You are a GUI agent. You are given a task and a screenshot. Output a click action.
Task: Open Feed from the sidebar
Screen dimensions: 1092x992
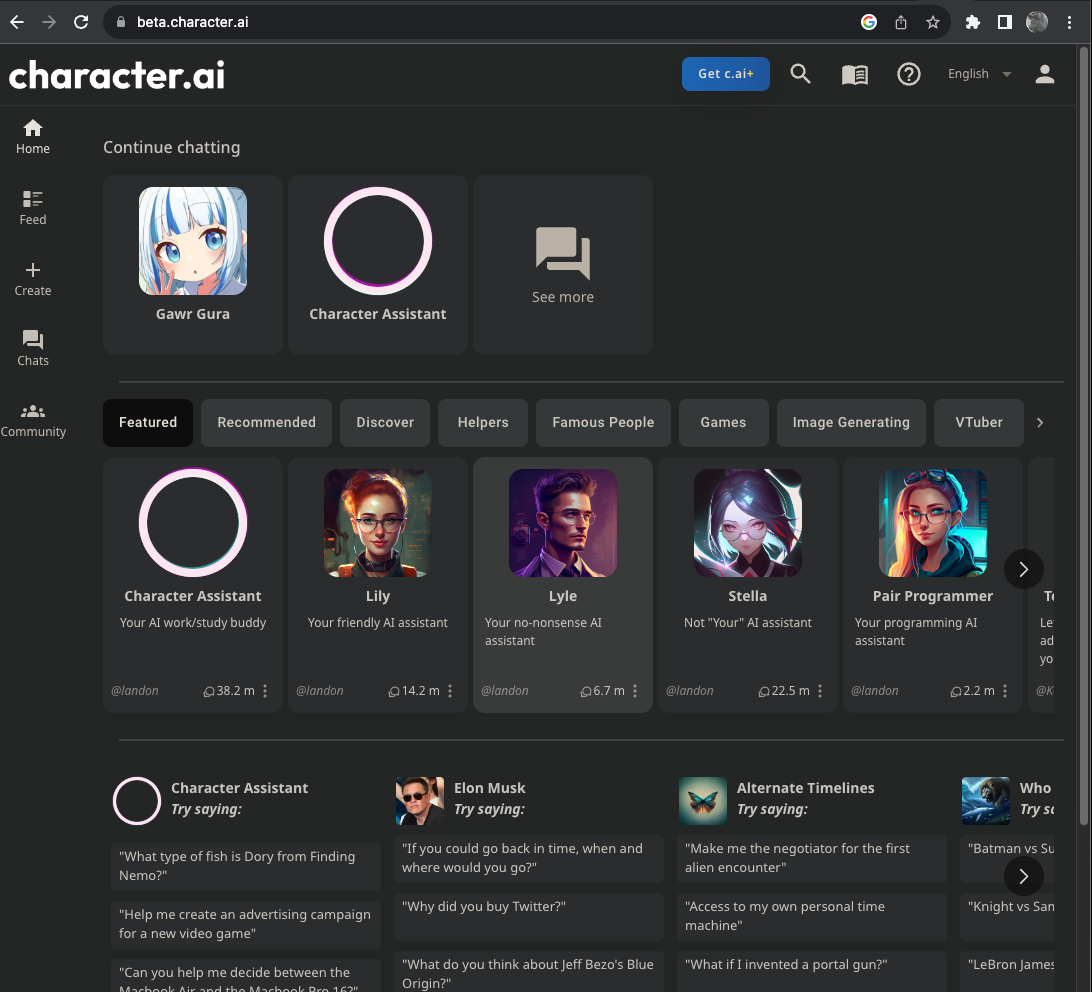[33, 208]
